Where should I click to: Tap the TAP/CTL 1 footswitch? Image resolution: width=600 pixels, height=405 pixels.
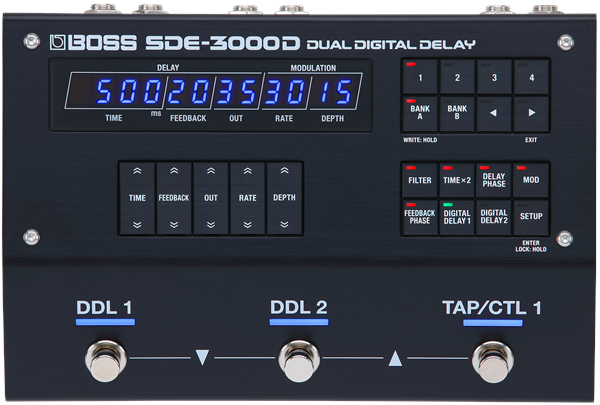click(x=492, y=361)
